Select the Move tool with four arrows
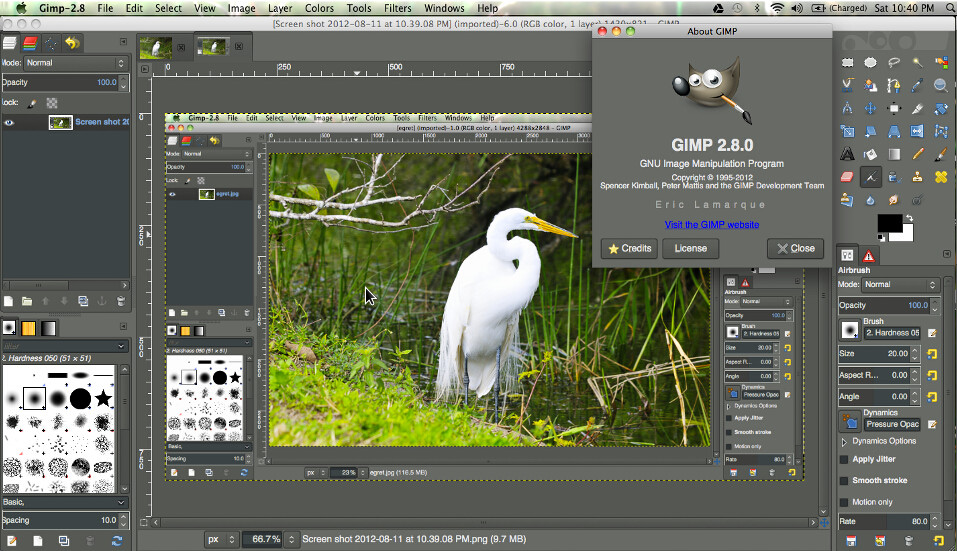 (x=870, y=109)
